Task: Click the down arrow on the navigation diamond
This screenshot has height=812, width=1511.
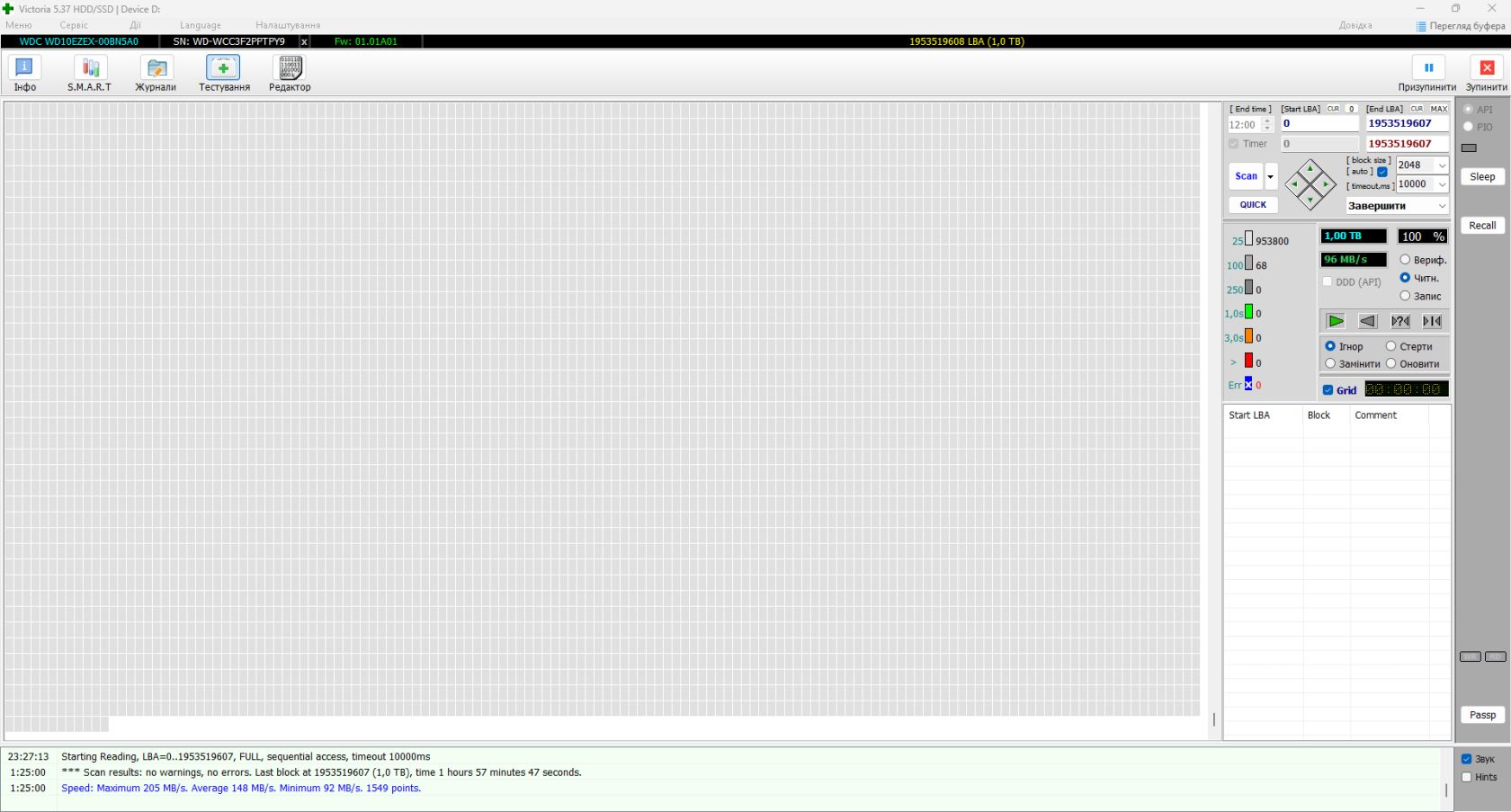Action: (1310, 200)
